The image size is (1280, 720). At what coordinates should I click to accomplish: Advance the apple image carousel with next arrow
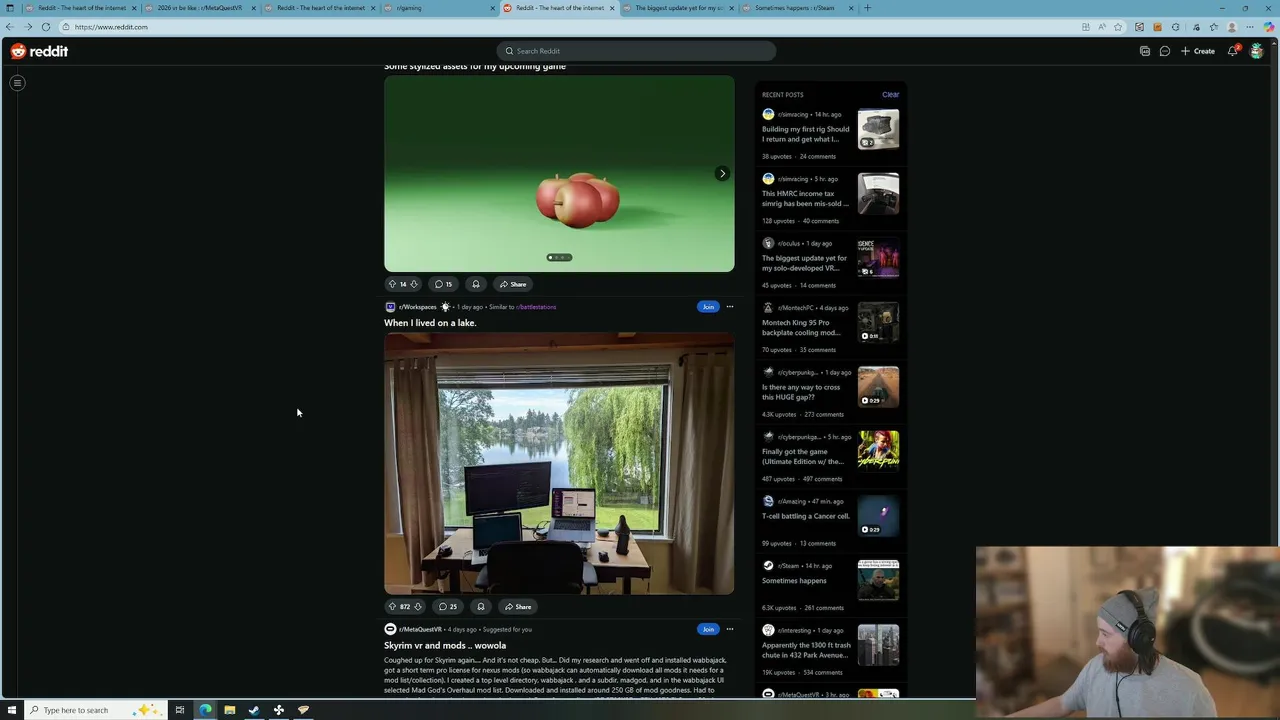click(722, 174)
